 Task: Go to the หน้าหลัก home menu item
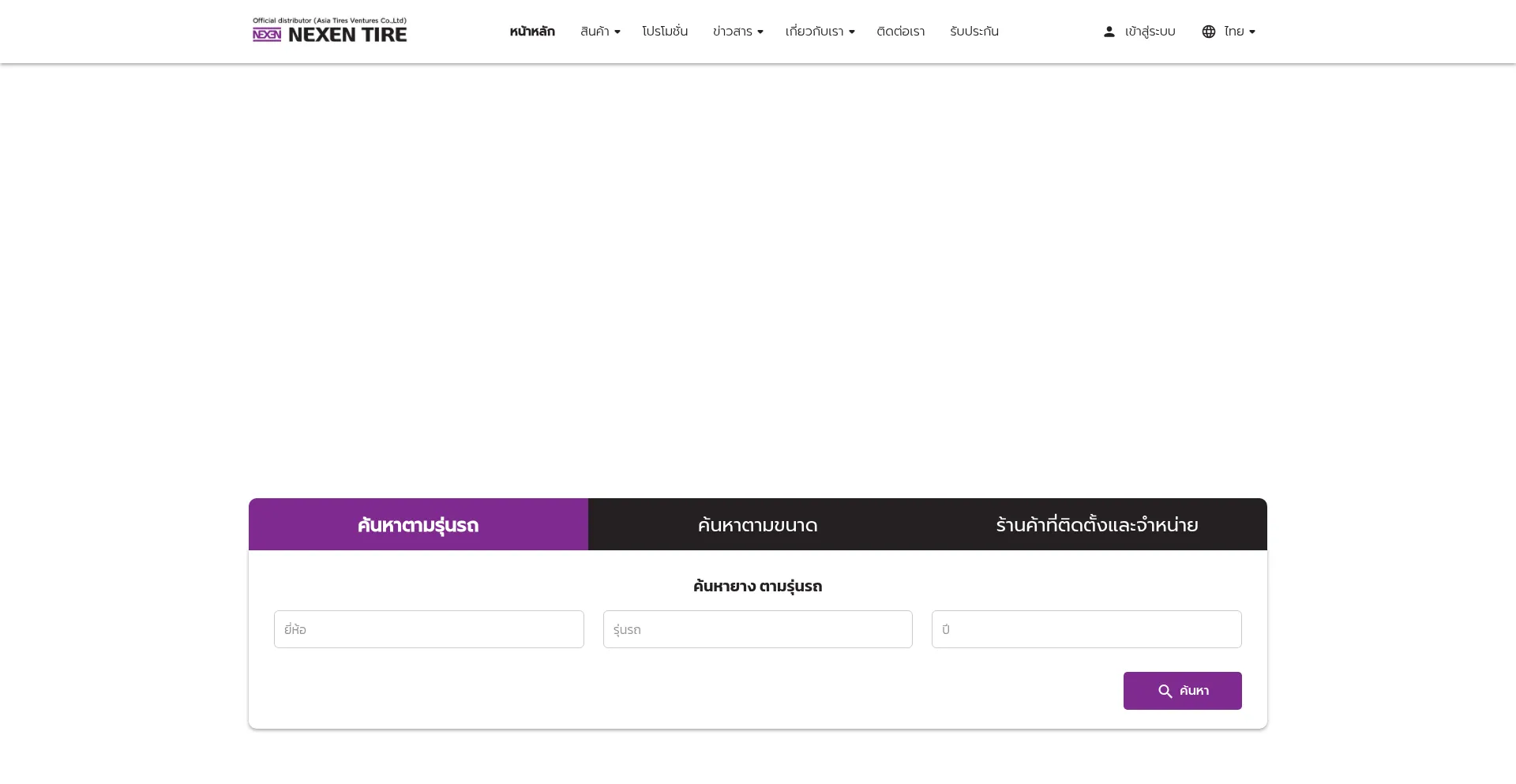point(531,32)
